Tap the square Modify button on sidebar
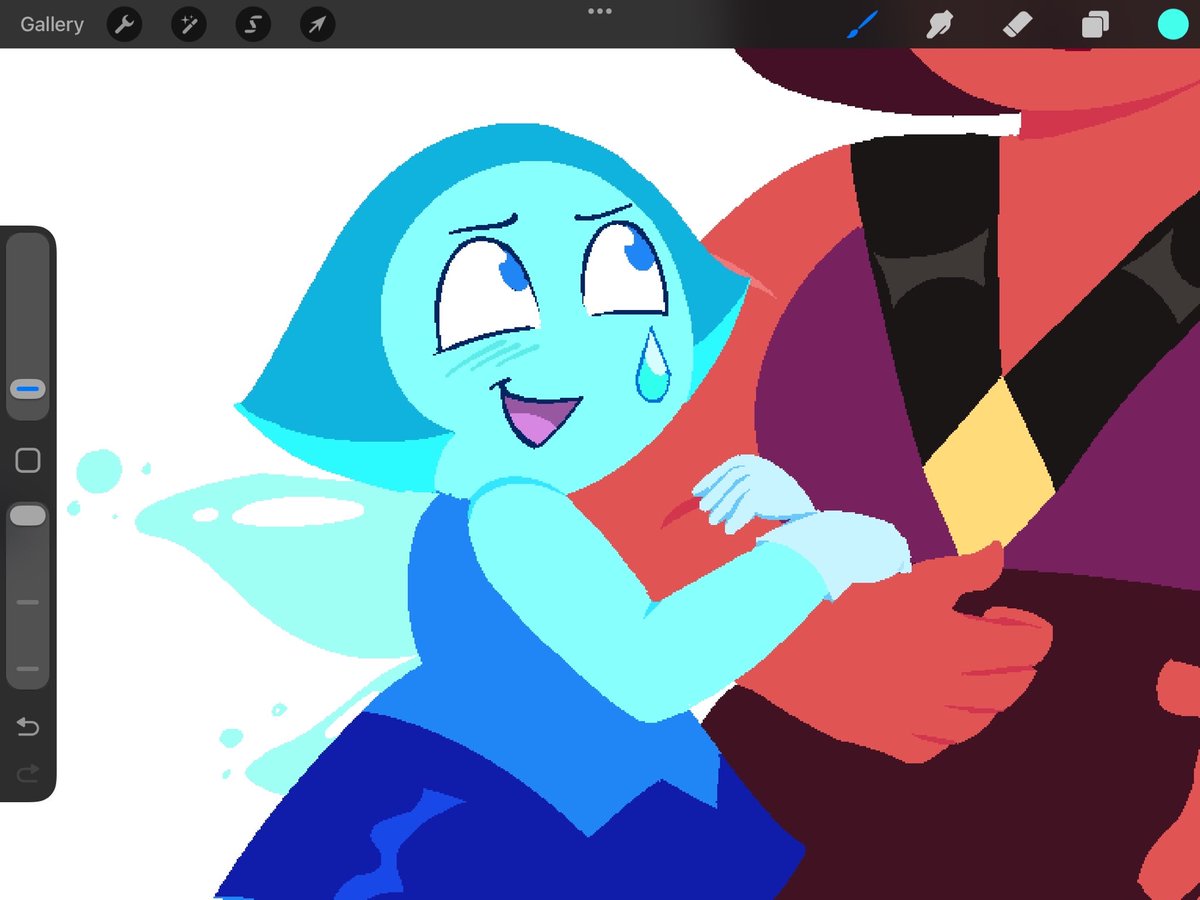This screenshot has height=900, width=1200. coord(28,460)
